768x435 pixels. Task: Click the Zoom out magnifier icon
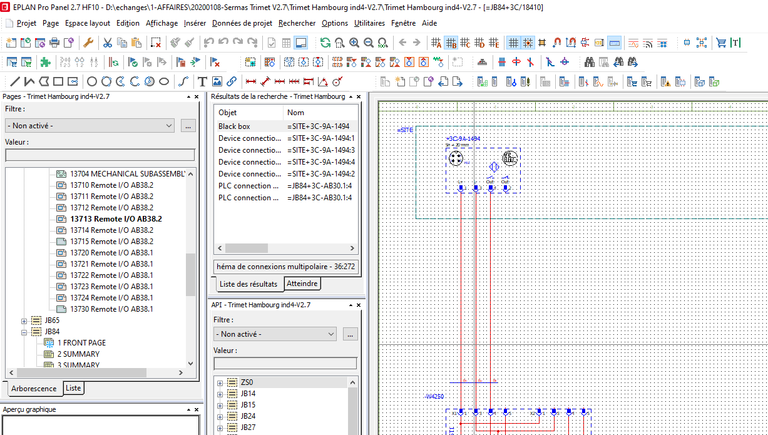tap(368, 43)
